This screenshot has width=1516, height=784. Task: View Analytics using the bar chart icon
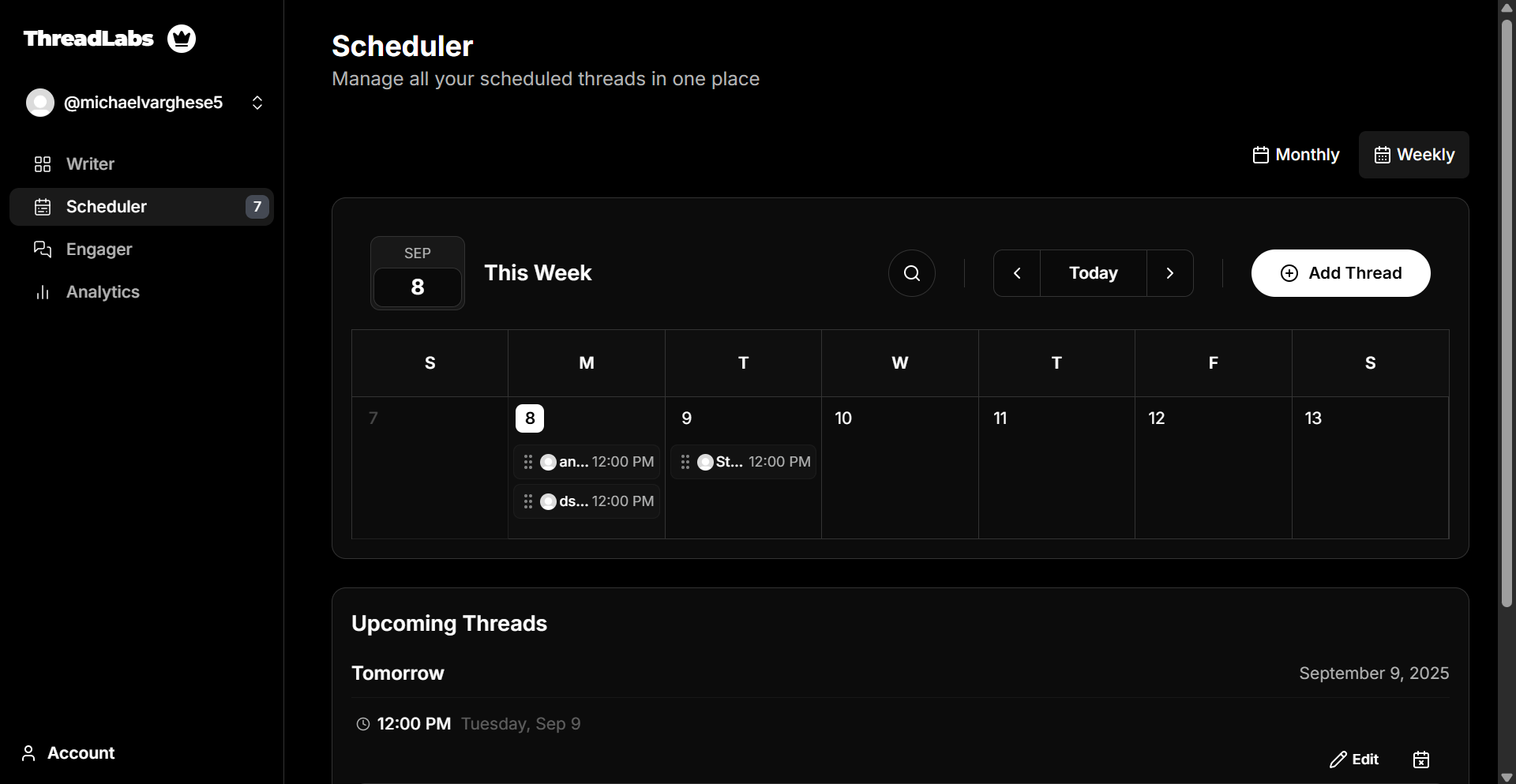click(x=42, y=292)
